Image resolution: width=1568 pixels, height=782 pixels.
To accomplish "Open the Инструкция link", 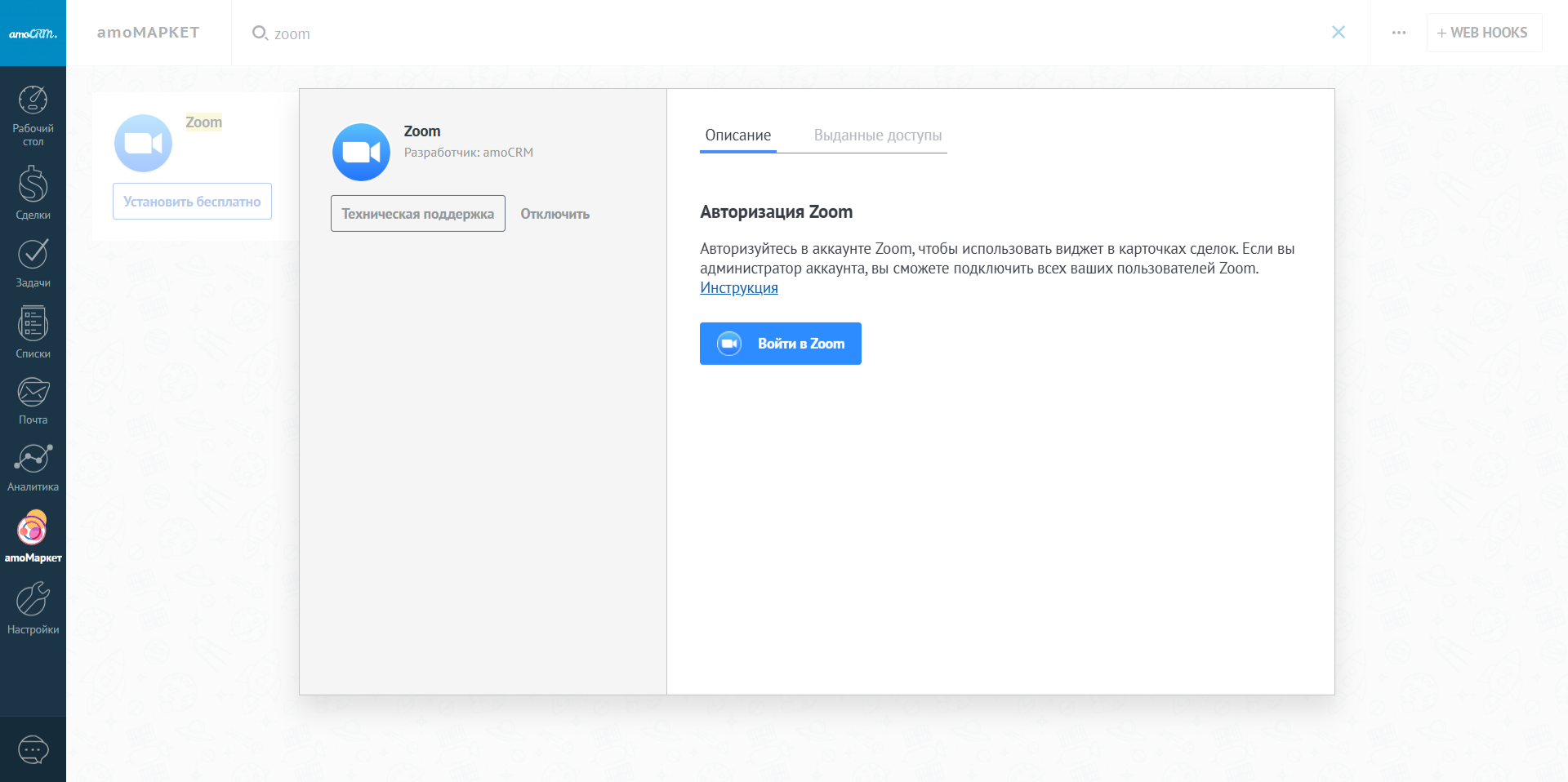I will (x=738, y=288).
